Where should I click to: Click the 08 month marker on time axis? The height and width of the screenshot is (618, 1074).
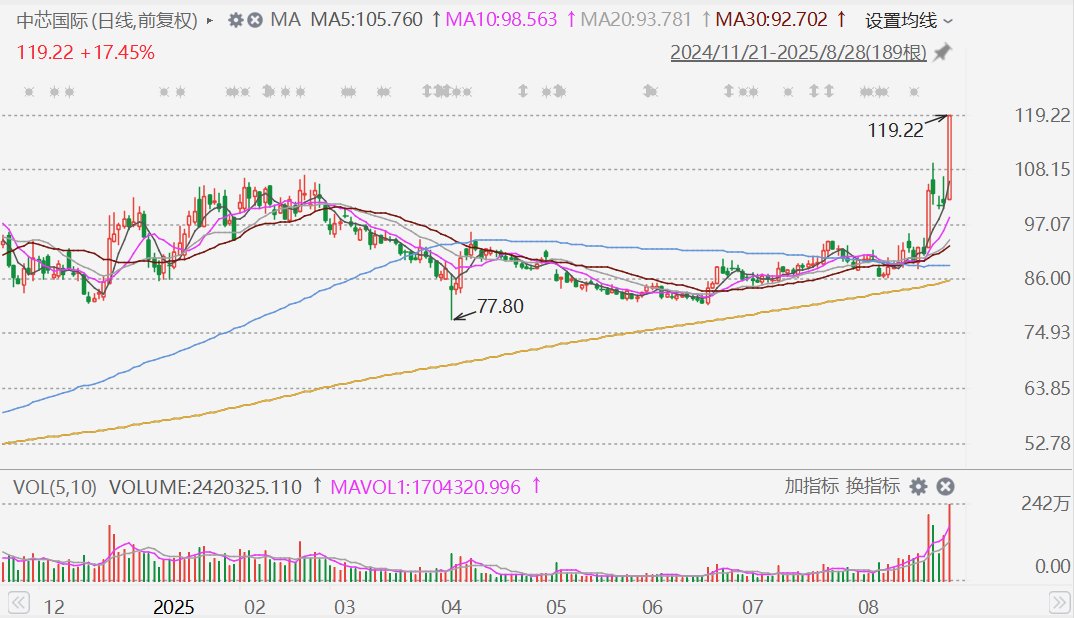[x=869, y=607]
